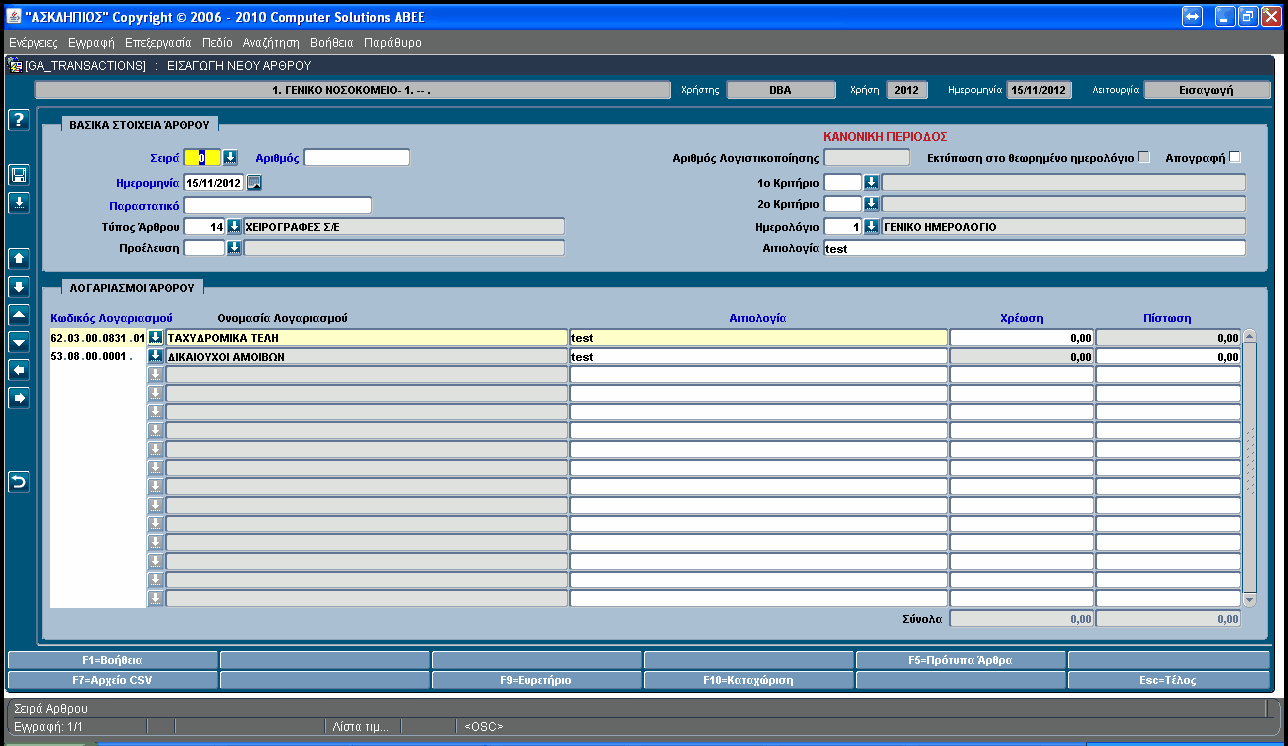
Task: Open the Πεδίο menu
Action: [217, 43]
